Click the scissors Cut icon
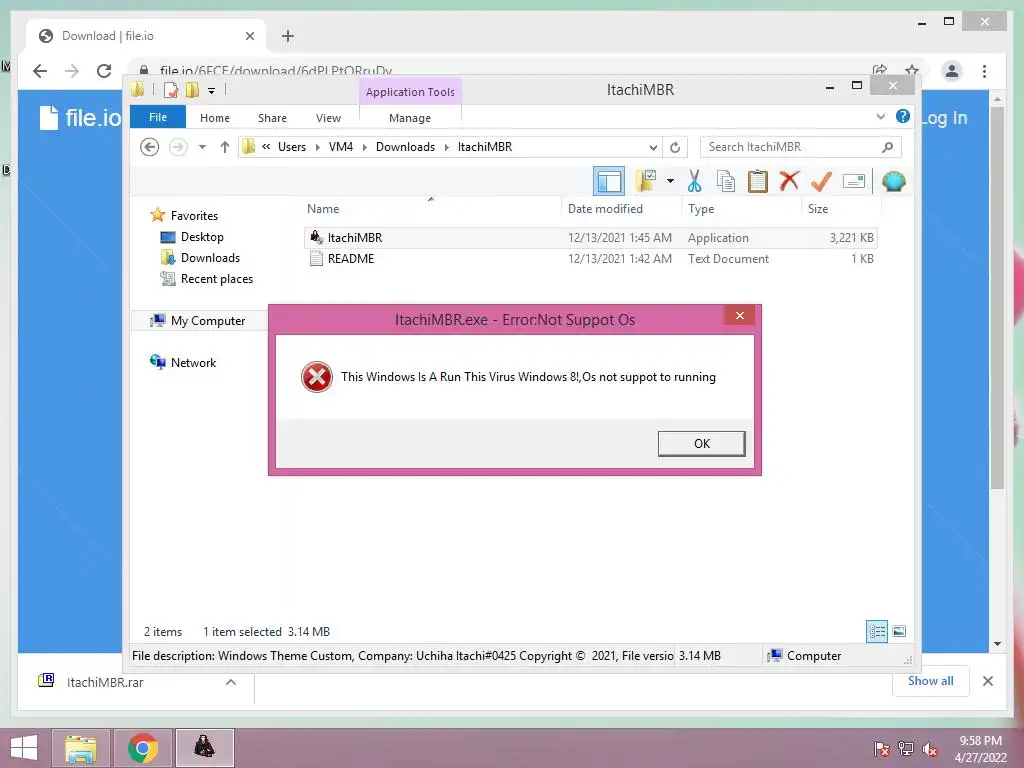 pyautogui.click(x=694, y=181)
